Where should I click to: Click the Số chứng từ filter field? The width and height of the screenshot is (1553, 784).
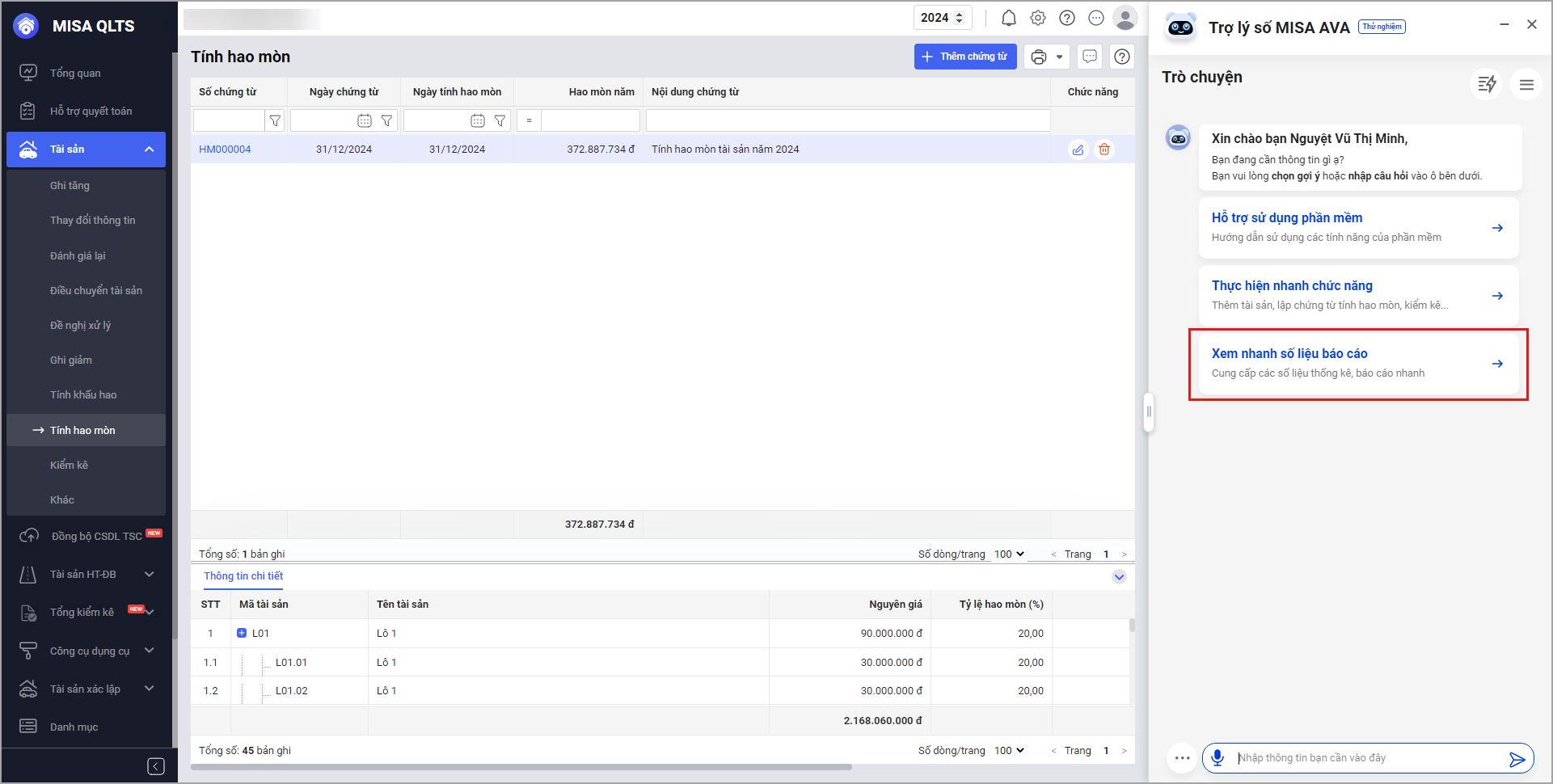[229, 120]
